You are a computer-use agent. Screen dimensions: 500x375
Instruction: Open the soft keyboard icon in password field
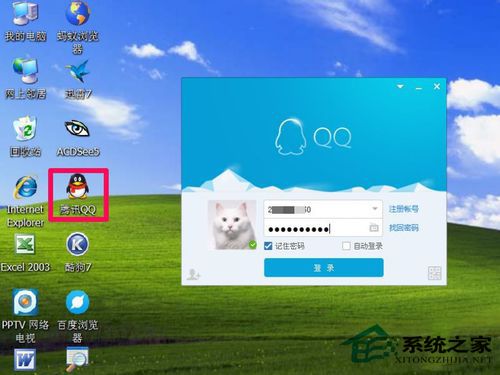coord(374,228)
